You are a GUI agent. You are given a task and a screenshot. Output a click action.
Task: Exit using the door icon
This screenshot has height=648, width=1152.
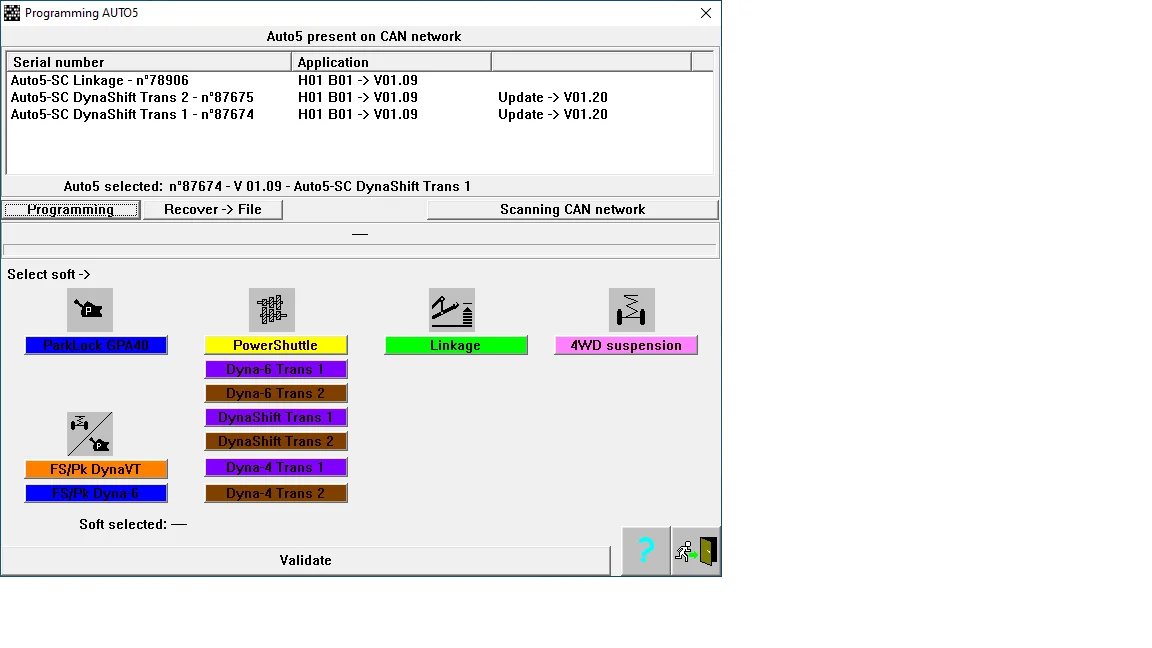click(696, 551)
